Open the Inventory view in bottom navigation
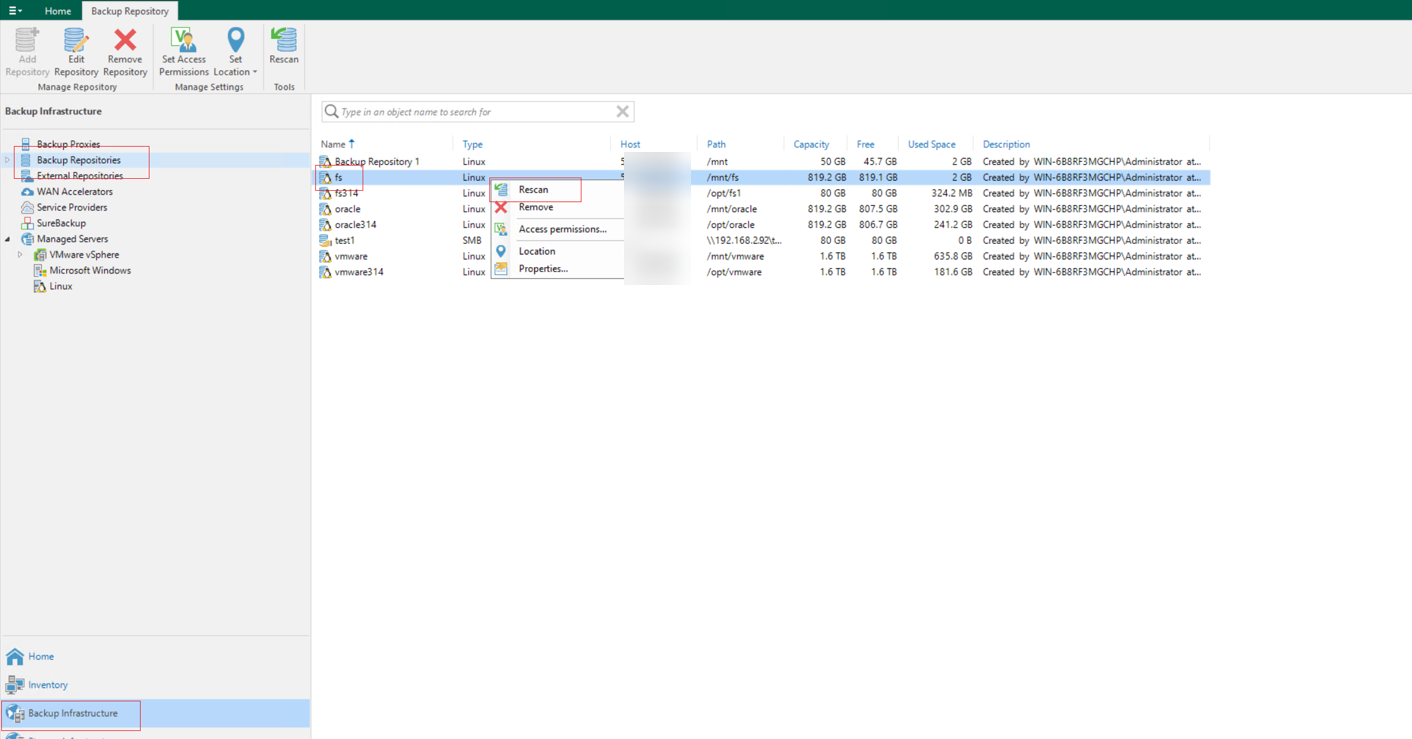This screenshot has height=739, width=1412. tap(47, 685)
